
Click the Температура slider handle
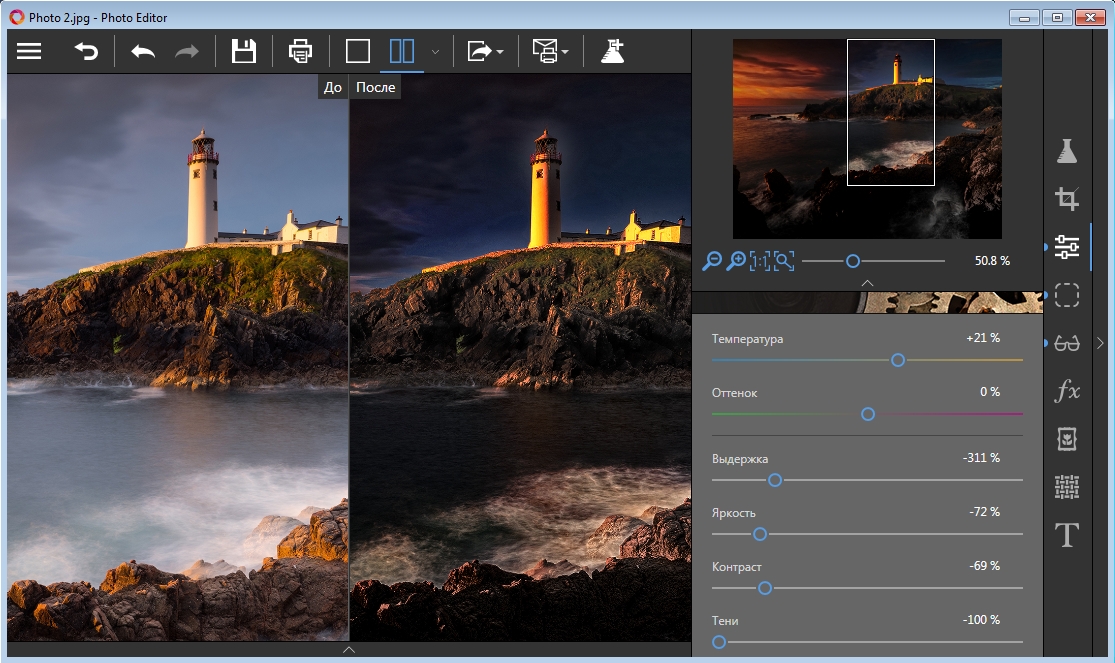898,360
